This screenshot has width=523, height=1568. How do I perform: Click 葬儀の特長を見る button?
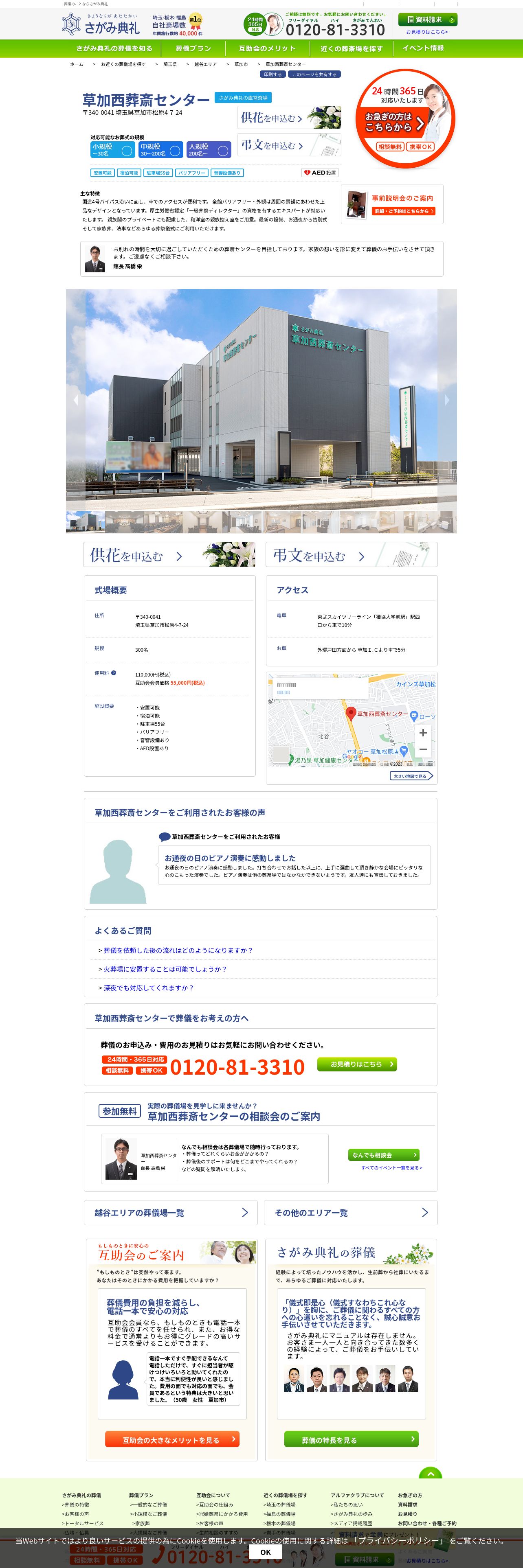point(351,1439)
